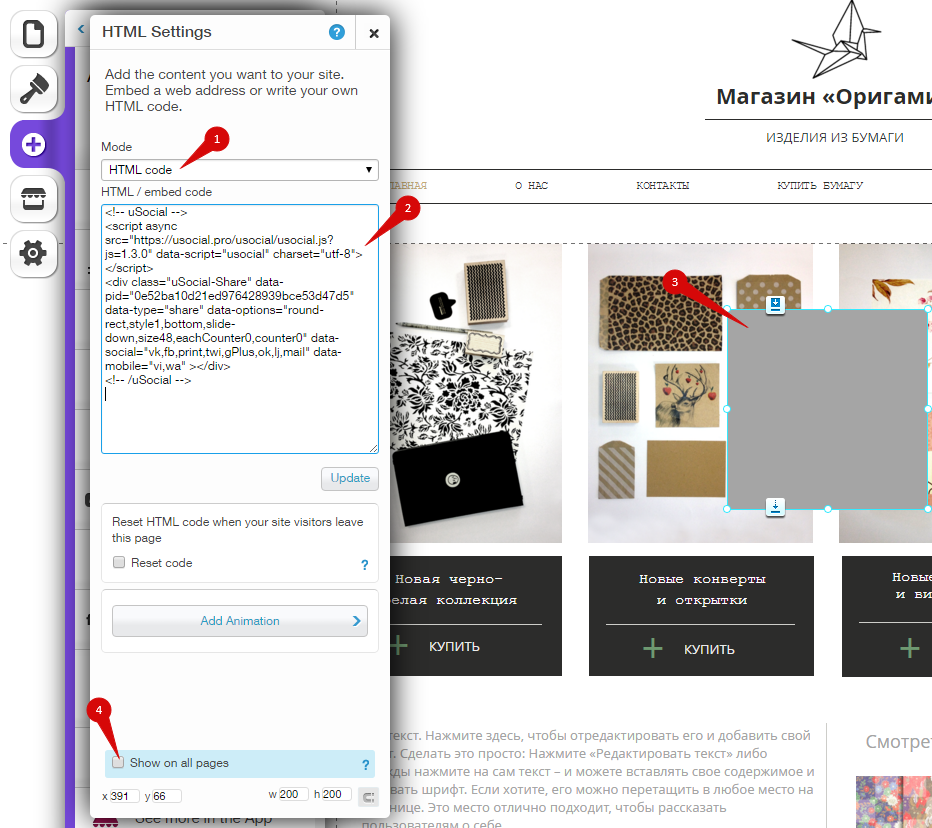Screen dimensions: 932x828
Task: Open the App Market store icon
Action: click(33, 199)
